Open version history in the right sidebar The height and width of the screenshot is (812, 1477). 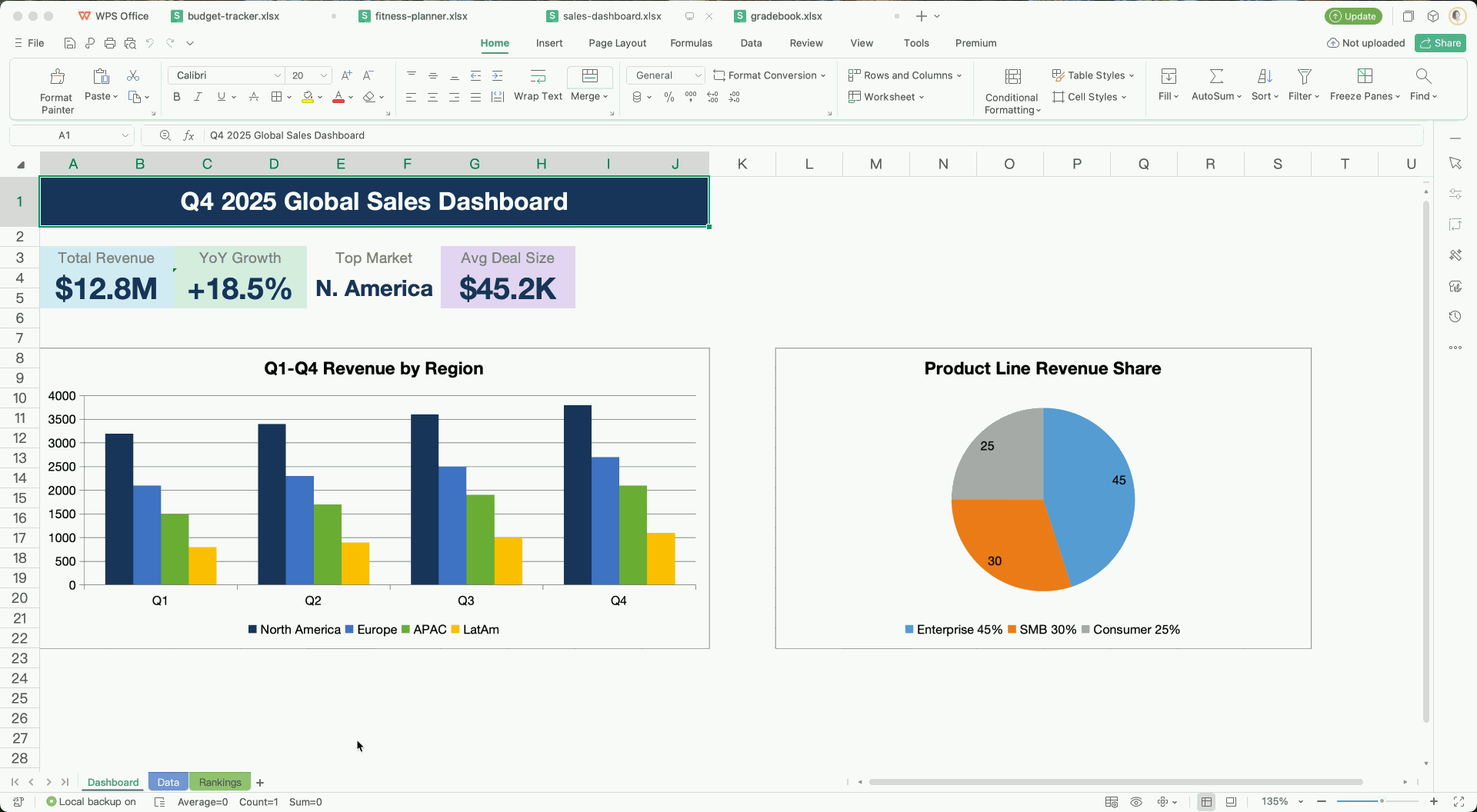pos(1455,316)
